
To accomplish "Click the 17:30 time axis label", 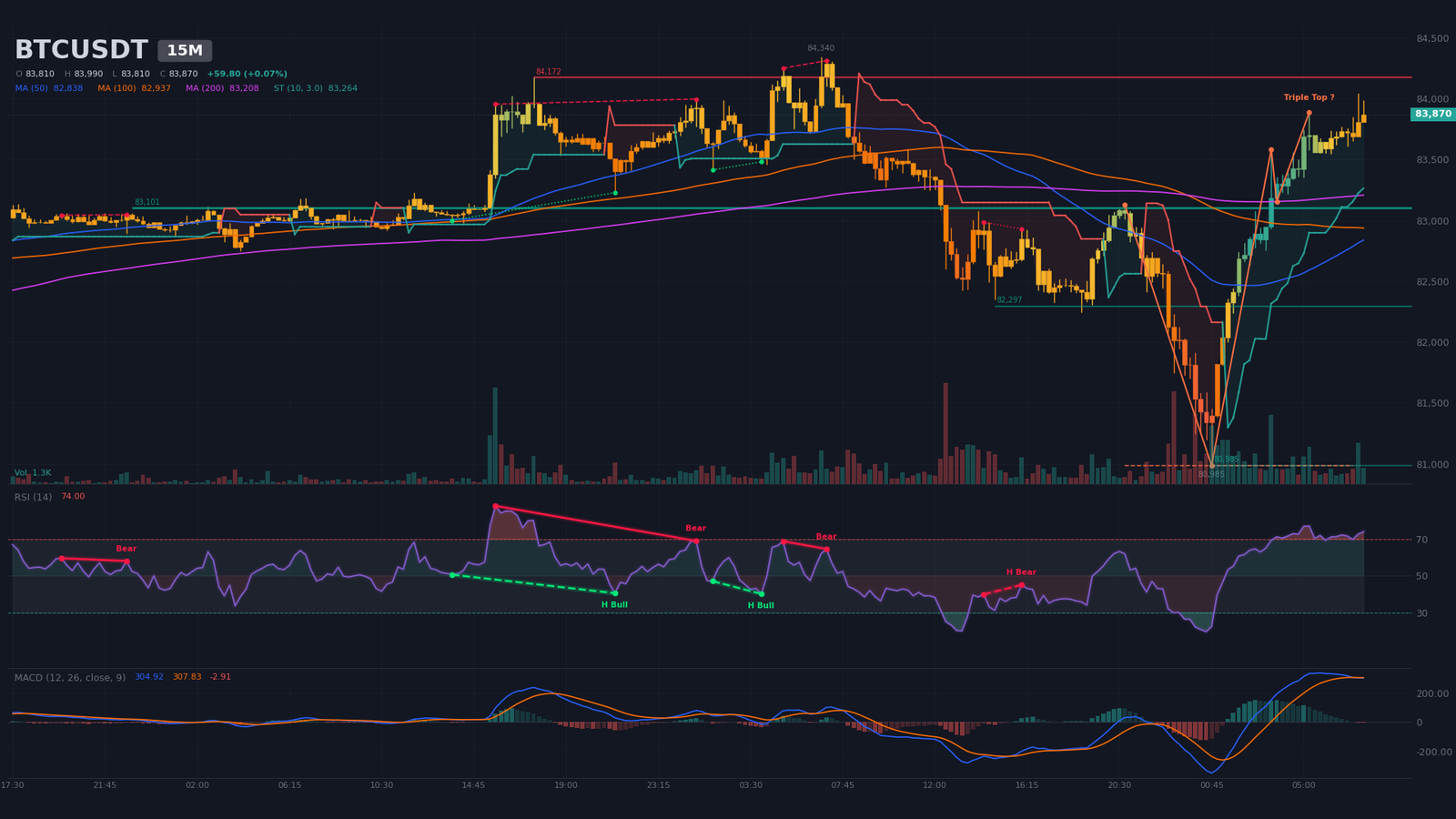I will click(x=13, y=785).
